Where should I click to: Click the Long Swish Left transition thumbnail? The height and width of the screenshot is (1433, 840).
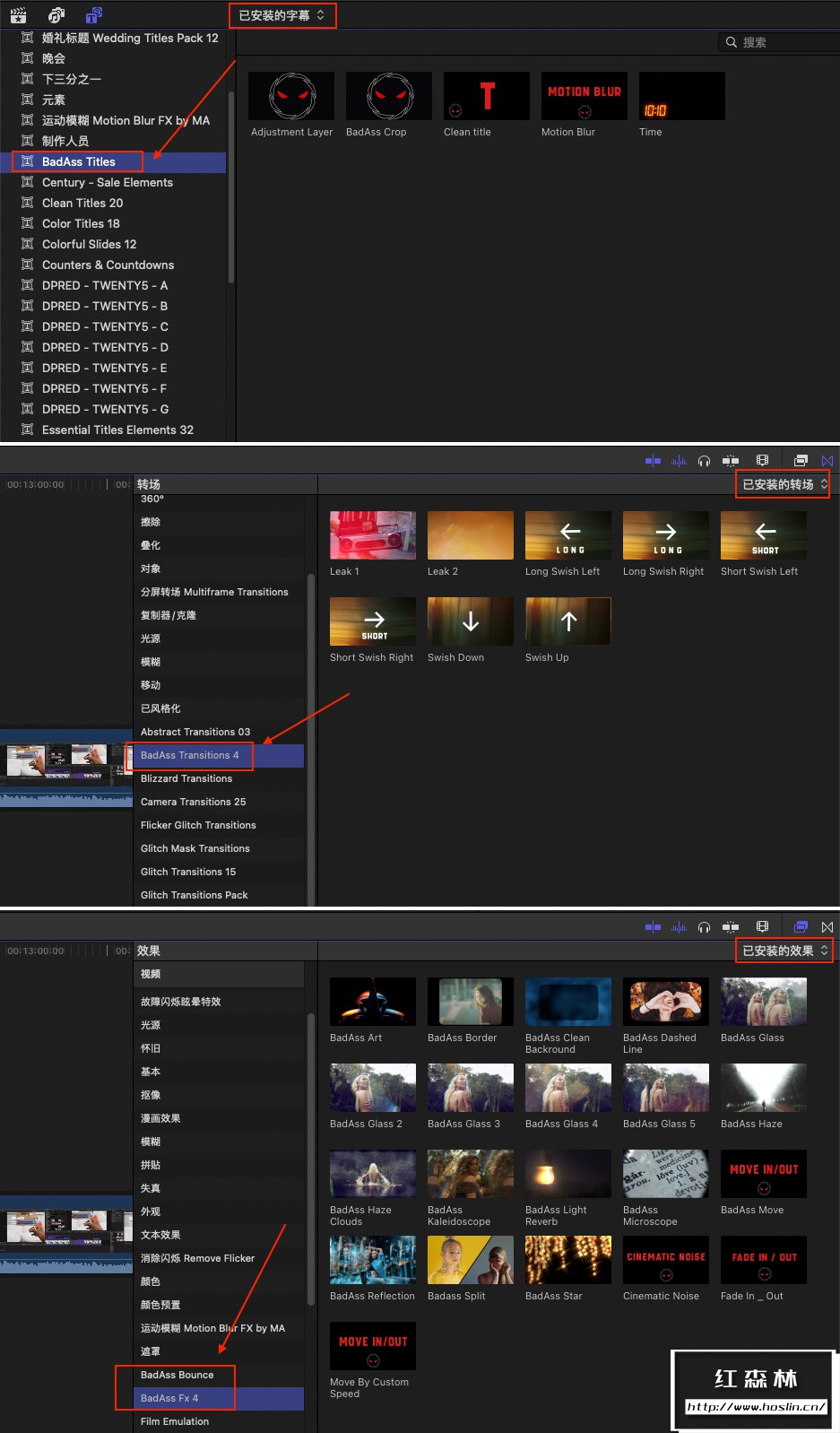[568, 535]
